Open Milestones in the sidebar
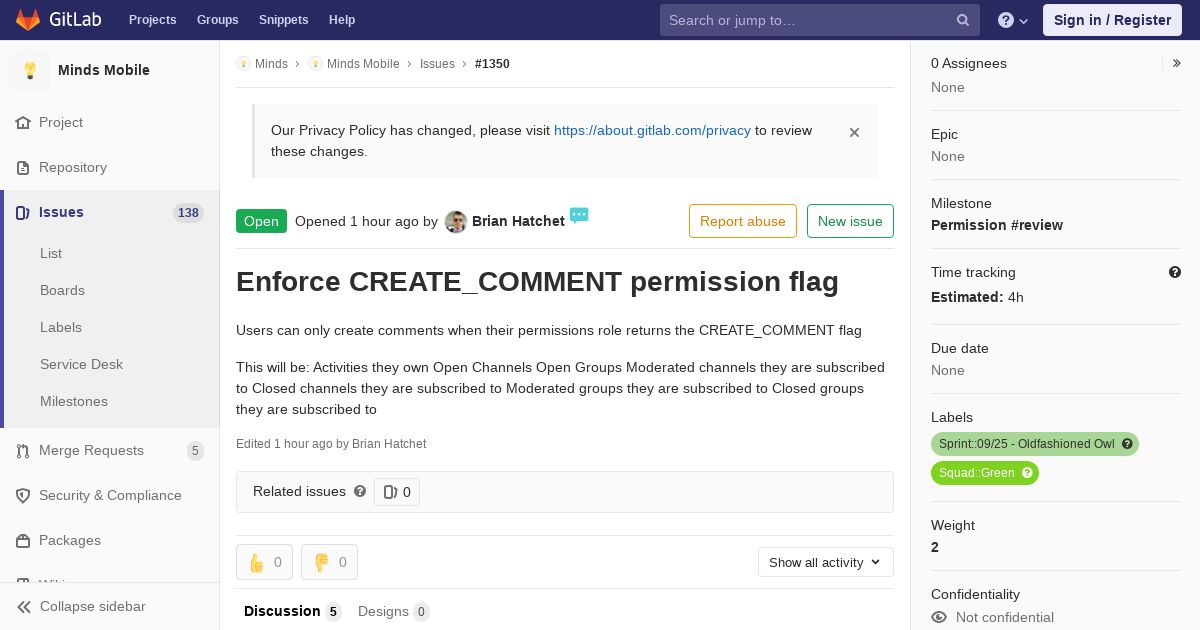This screenshot has height=630, width=1200. [x=74, y=401]
